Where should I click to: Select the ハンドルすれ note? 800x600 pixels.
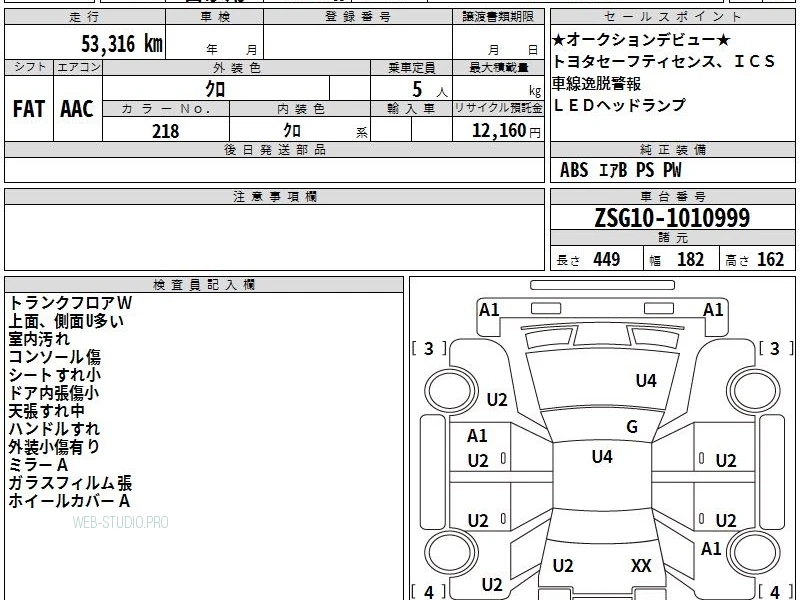pos(54,429)
